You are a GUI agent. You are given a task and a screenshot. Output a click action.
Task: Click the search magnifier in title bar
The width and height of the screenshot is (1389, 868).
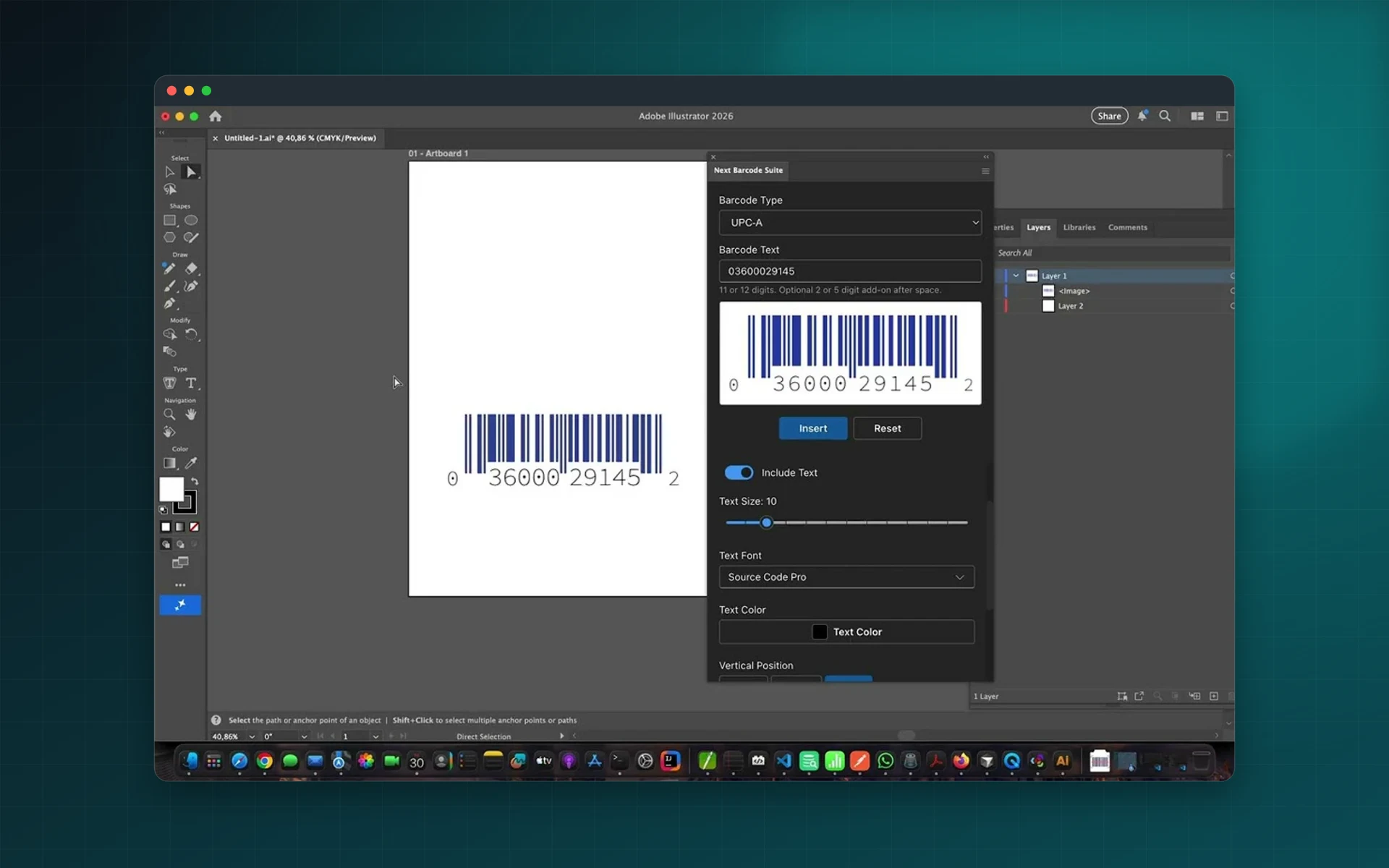(x=1165, y=116)
